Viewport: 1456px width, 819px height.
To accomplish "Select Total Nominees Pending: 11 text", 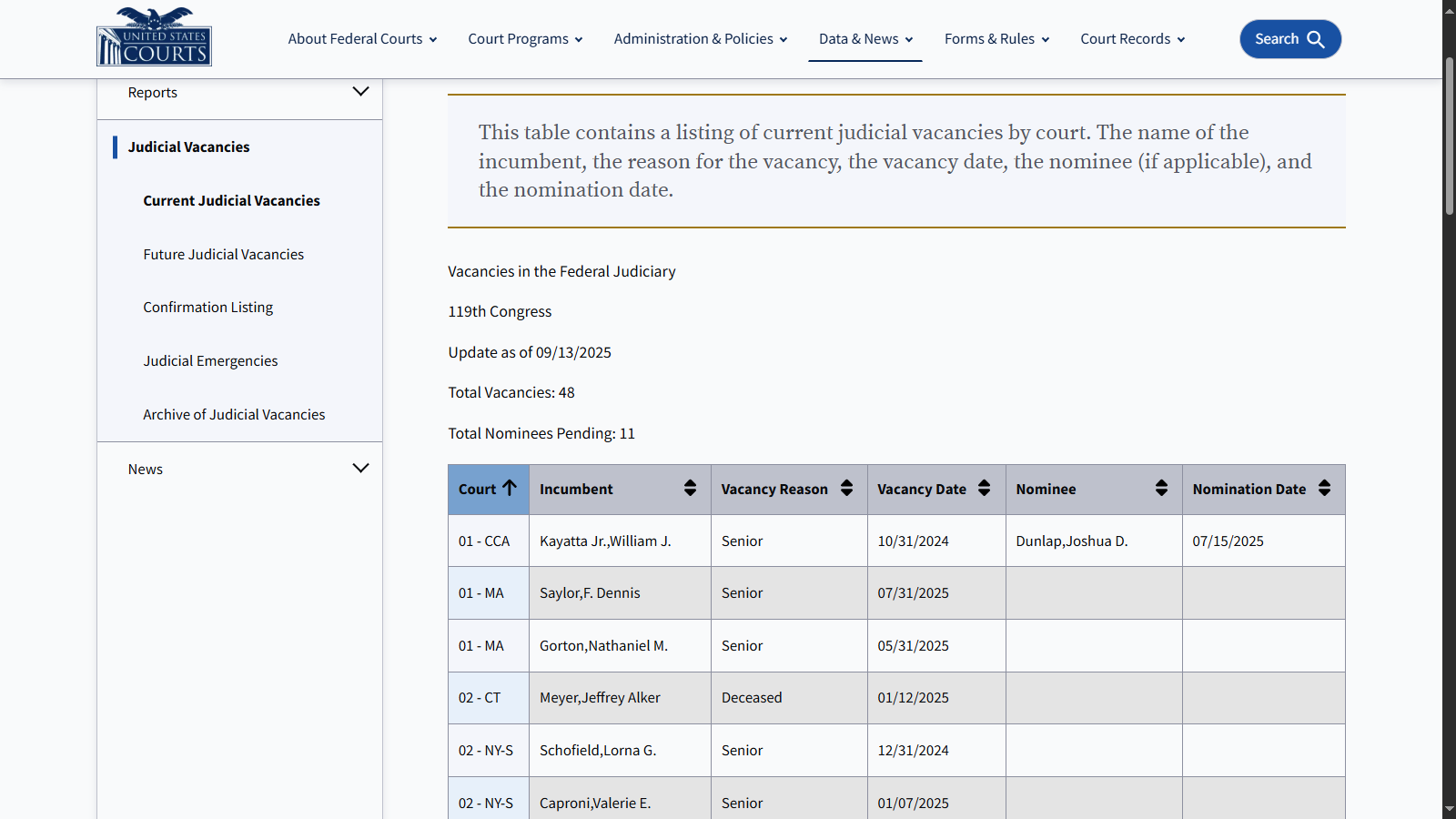I will coord(541,434).
